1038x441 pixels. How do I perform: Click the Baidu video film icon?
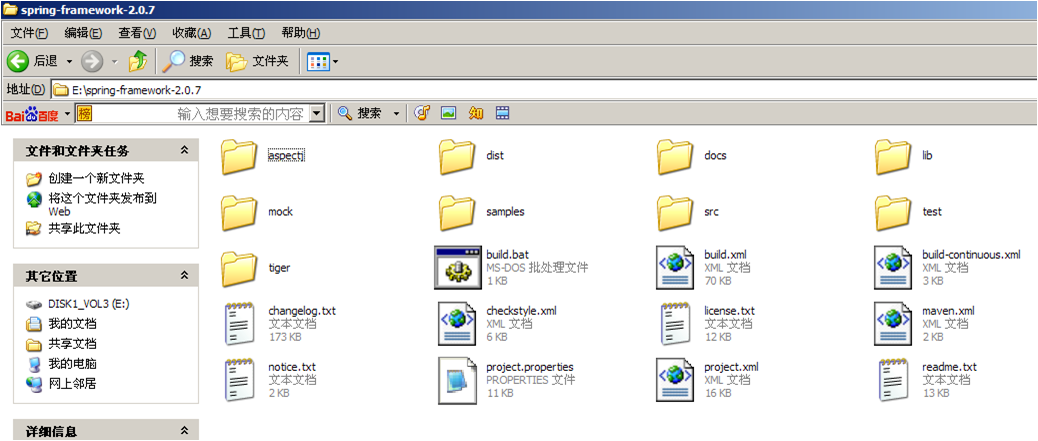(502, 113)
